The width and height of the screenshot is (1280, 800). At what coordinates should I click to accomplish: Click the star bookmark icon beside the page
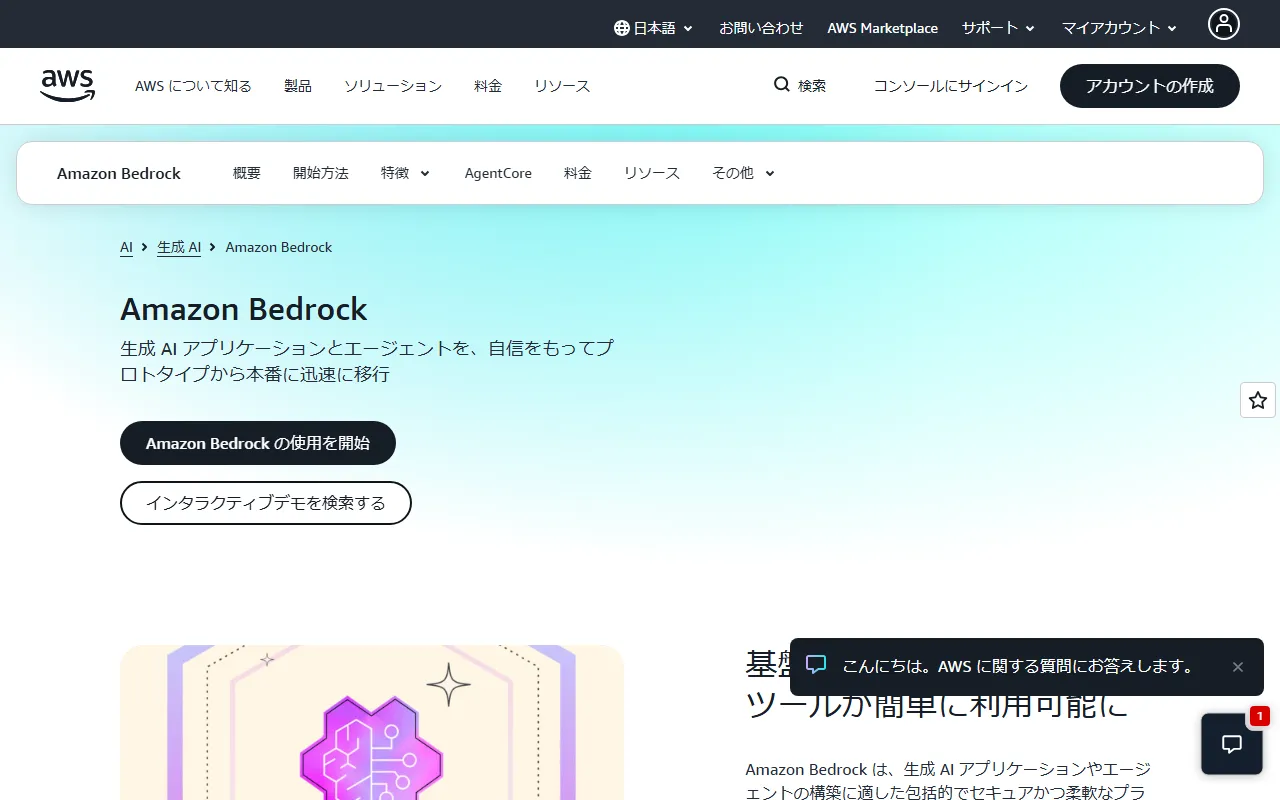(1257, 400)
